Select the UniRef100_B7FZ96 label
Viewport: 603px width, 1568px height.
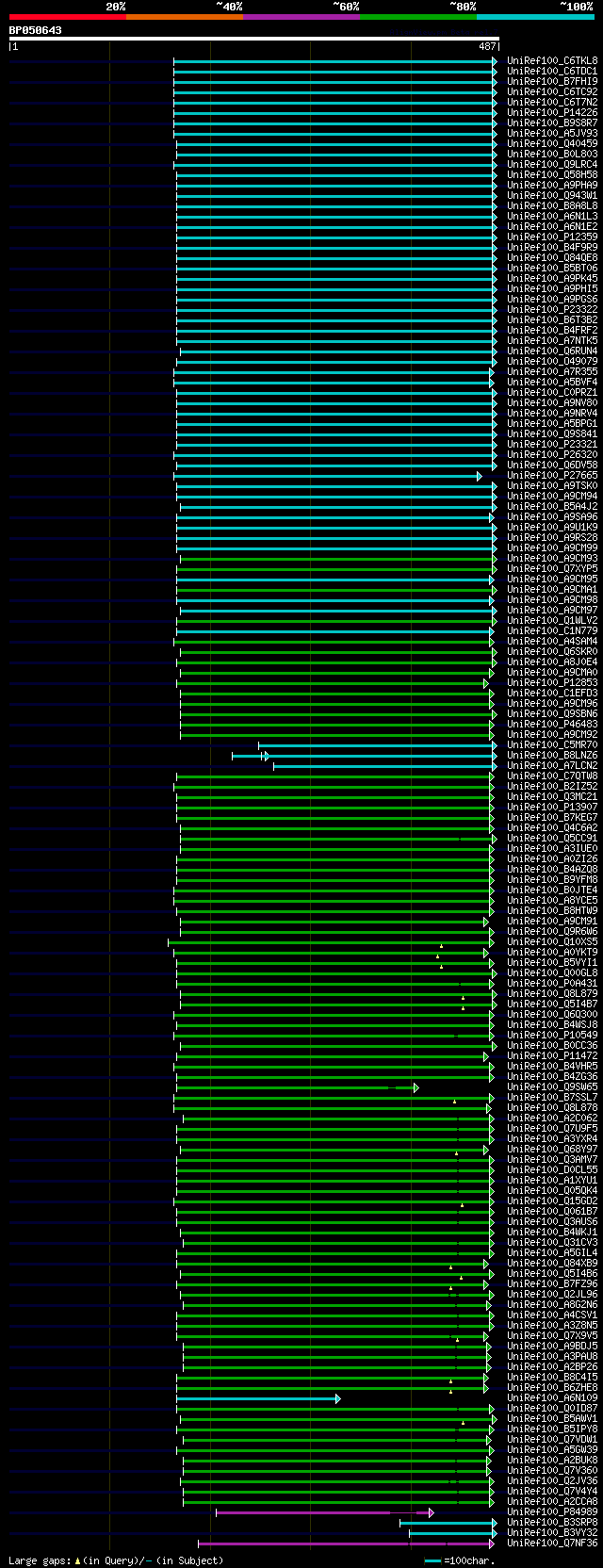552,1283
